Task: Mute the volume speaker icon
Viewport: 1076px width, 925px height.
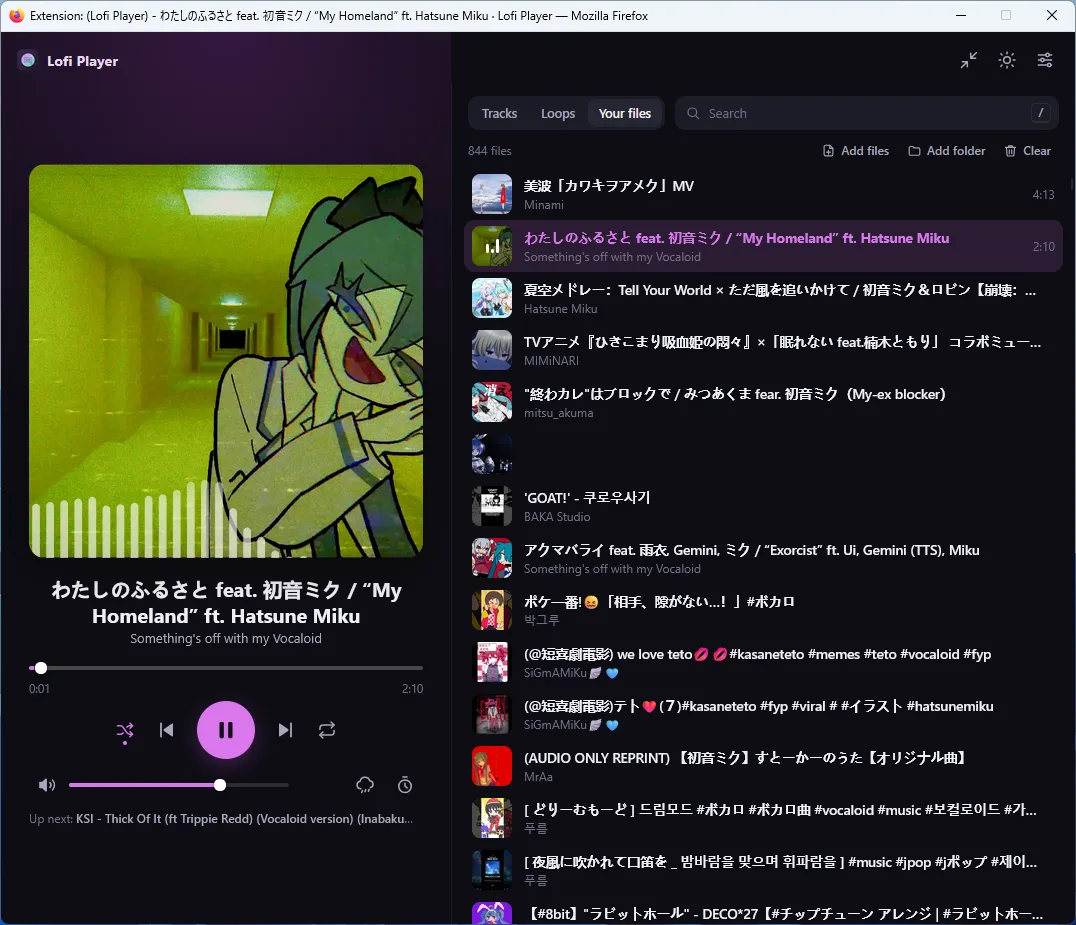Action: coord(47,785)
